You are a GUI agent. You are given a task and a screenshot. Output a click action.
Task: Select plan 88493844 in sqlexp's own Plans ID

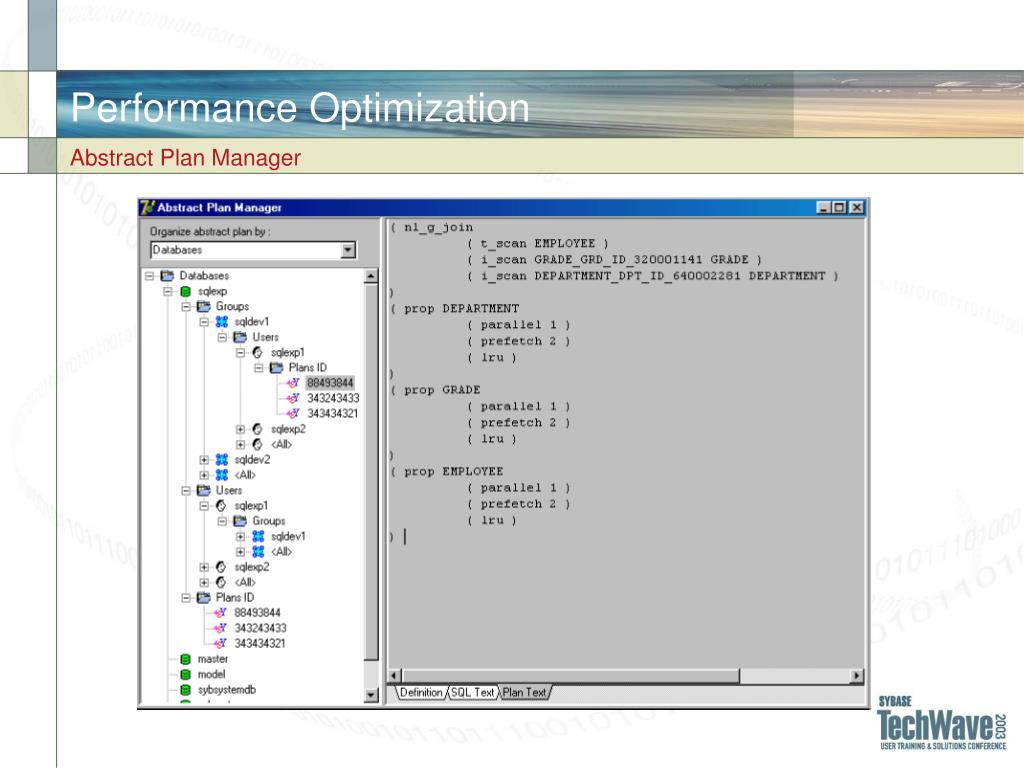(257, 613)
